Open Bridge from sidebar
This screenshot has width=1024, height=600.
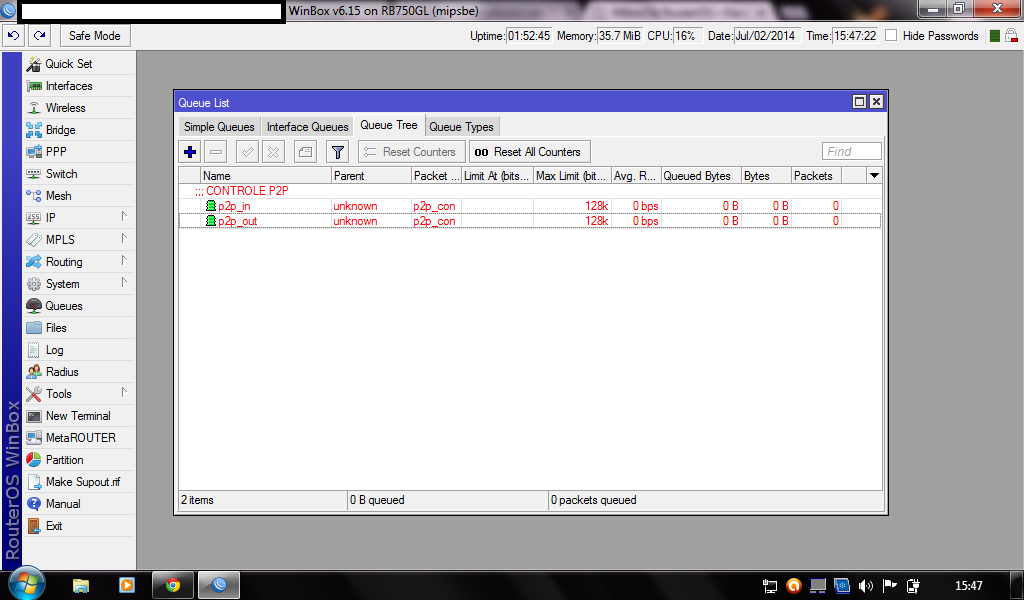point(79,130)
